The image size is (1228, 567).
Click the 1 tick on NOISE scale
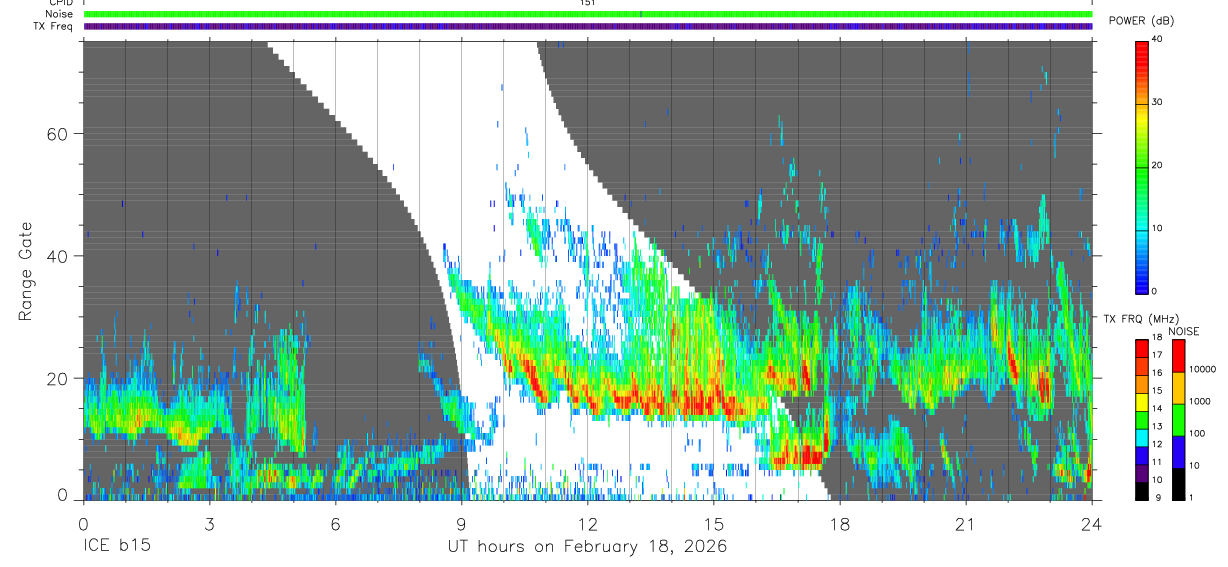coord(1192,497)
